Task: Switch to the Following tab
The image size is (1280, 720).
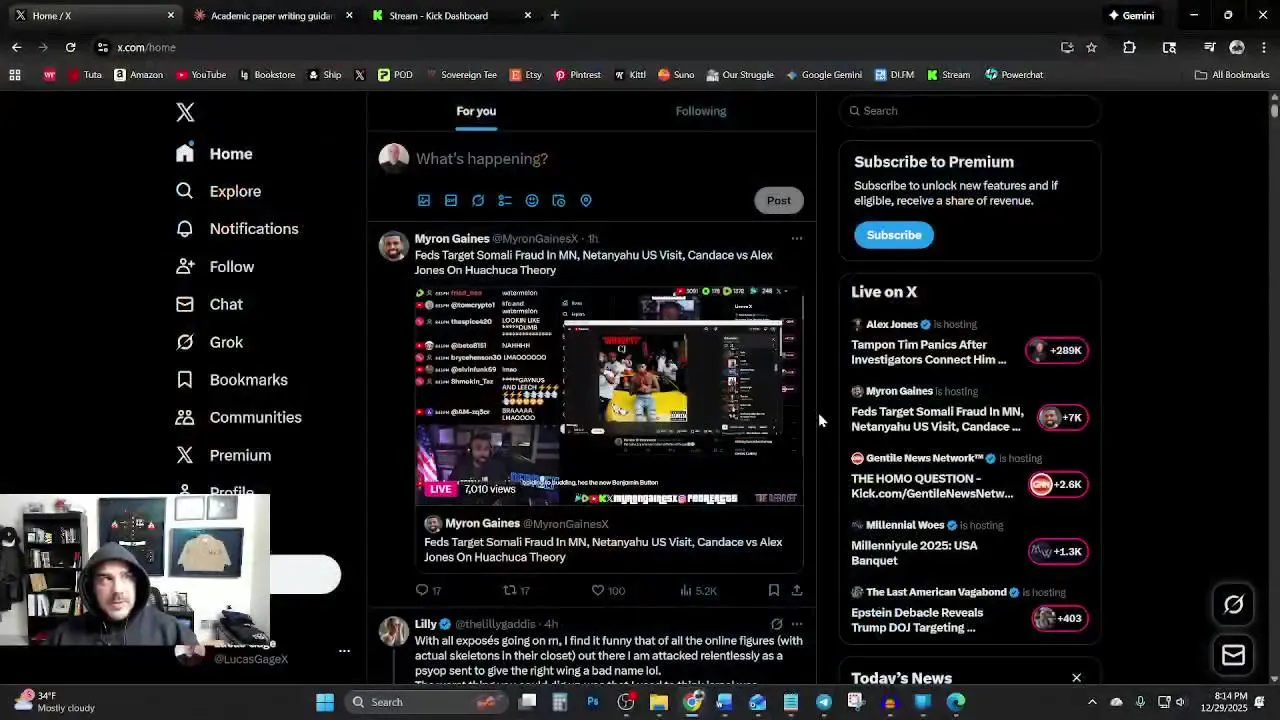Action: point(701,111)
